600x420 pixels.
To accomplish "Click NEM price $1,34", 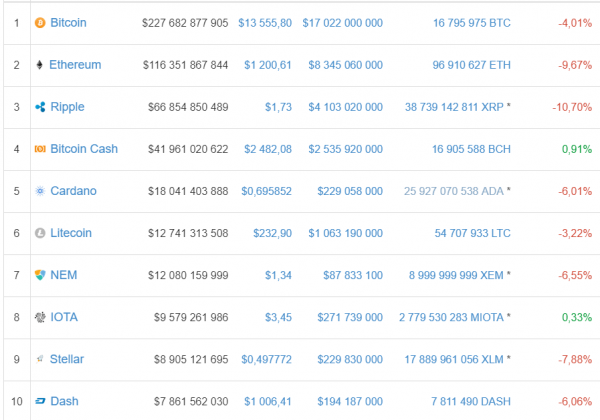I will [279, 275].
